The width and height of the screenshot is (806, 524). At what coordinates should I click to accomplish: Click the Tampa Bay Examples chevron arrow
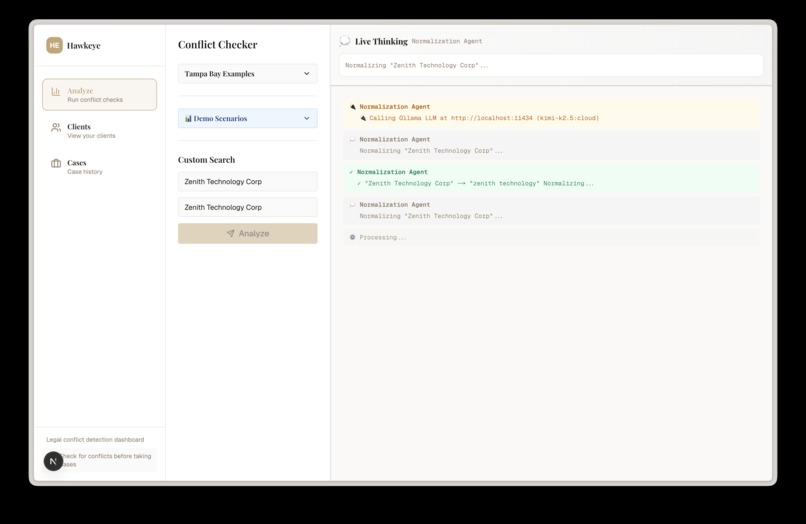click(307, 74)
